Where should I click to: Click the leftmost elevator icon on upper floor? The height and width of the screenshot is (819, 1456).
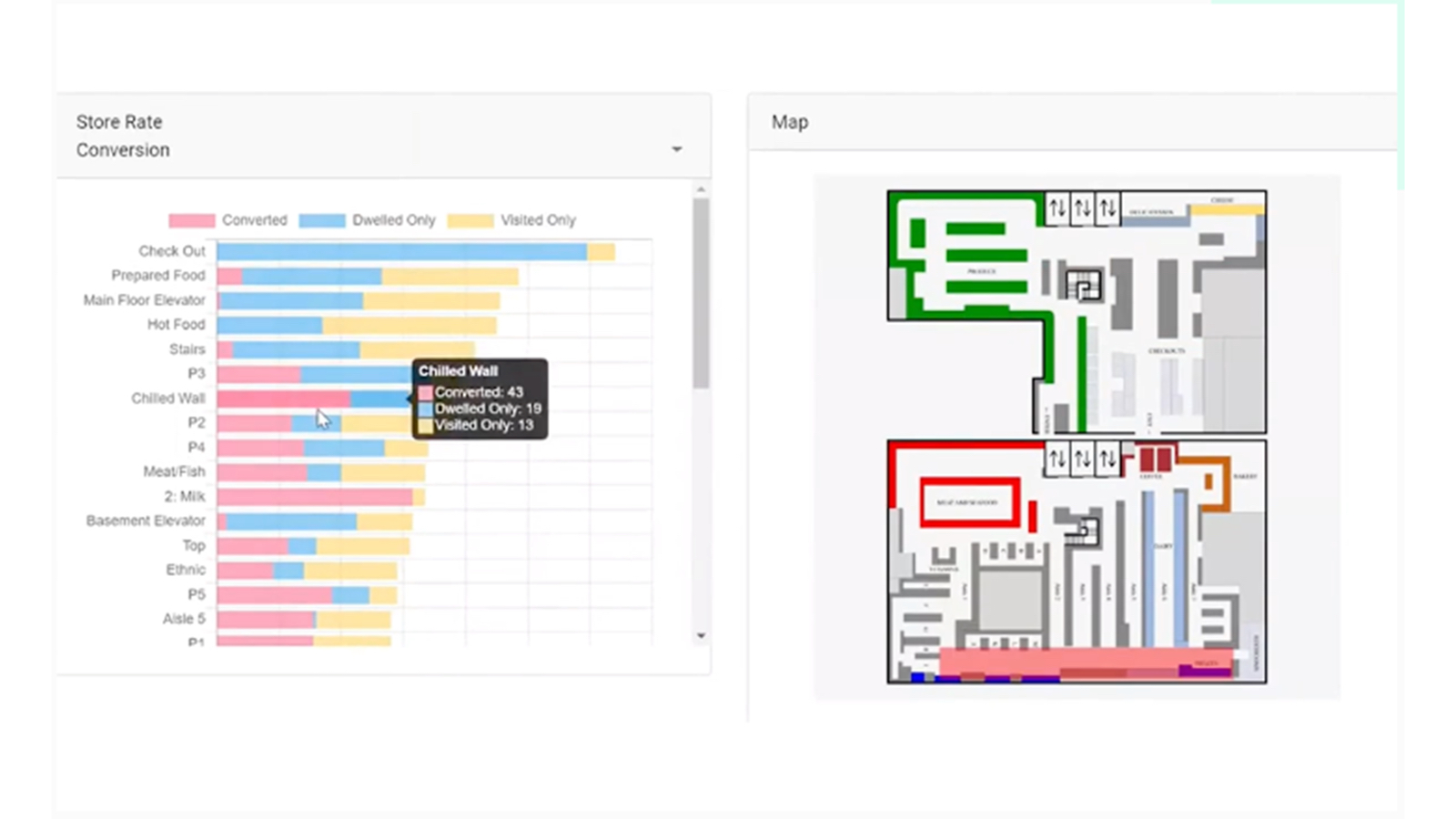point(1057,208)
